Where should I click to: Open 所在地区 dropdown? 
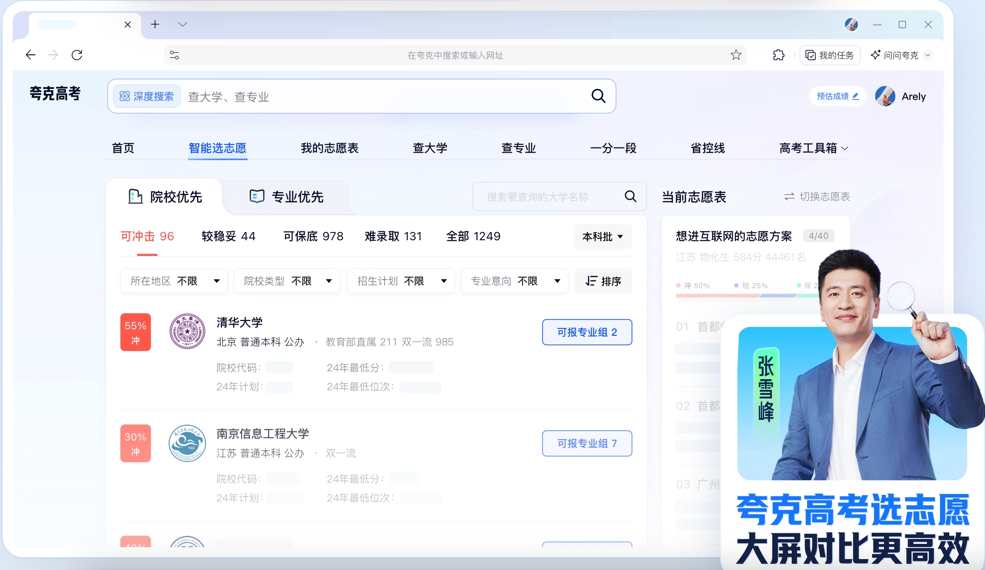coord(175,281)
